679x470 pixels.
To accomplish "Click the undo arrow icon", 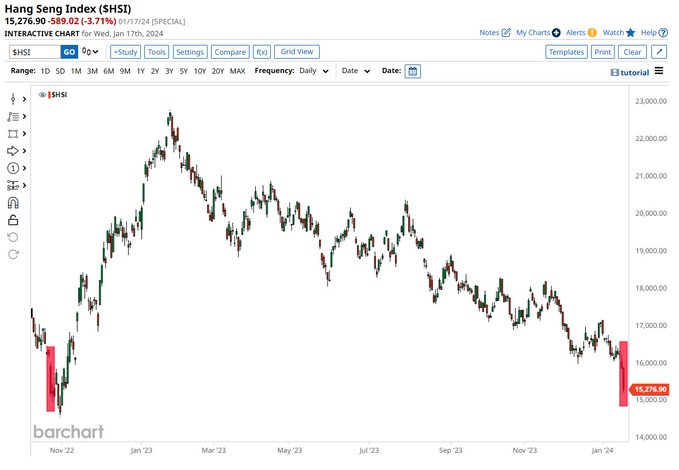I will [13, 237].
